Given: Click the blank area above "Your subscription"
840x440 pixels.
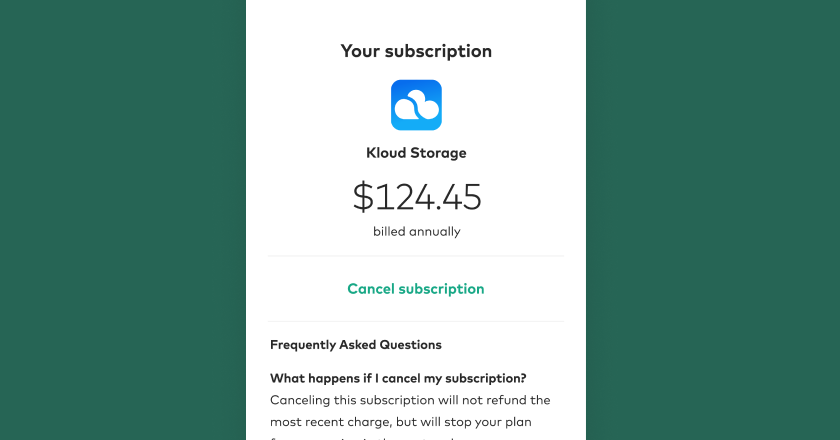Looking at the screenshot, I should 416,16.
